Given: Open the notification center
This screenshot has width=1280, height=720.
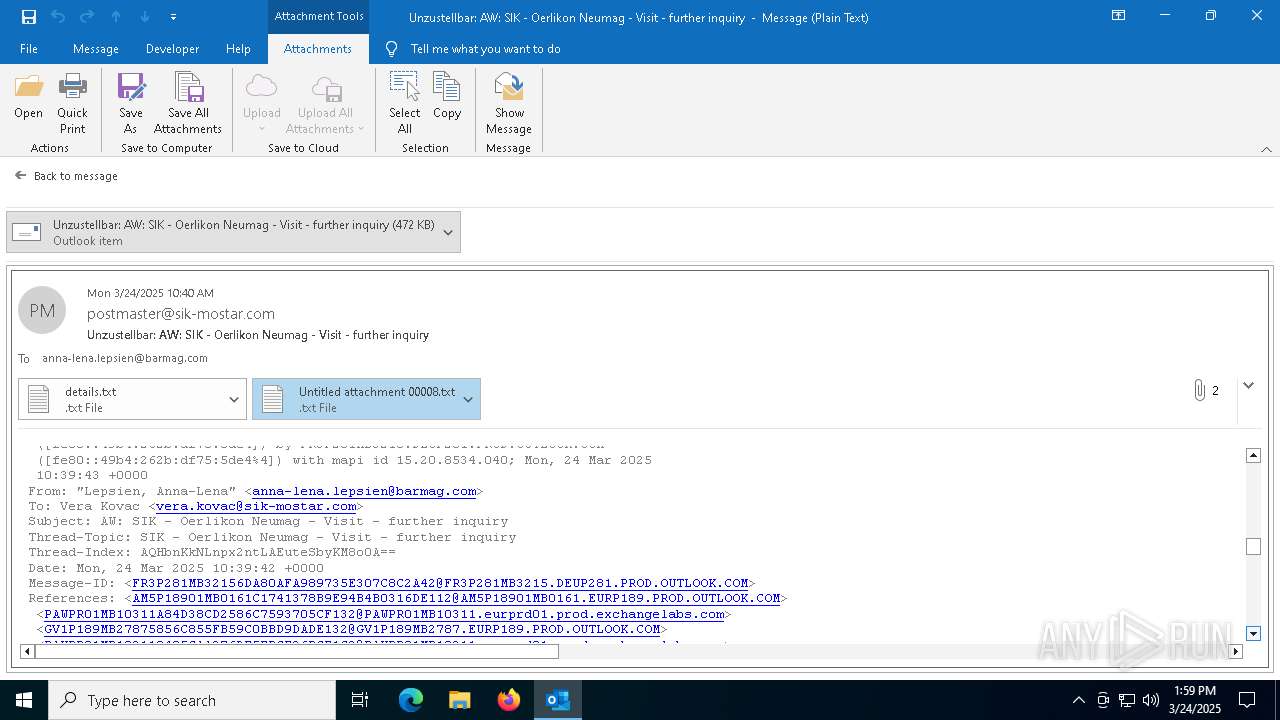Looking at the screenshot, I should click(x=1247, y=700).
